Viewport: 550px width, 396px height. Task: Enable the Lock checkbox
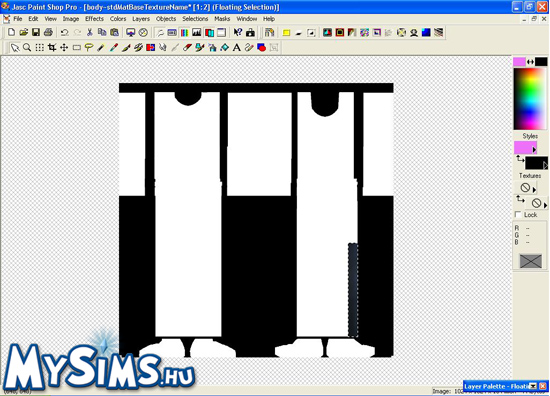pyautogui.click(x=518, y=214)
